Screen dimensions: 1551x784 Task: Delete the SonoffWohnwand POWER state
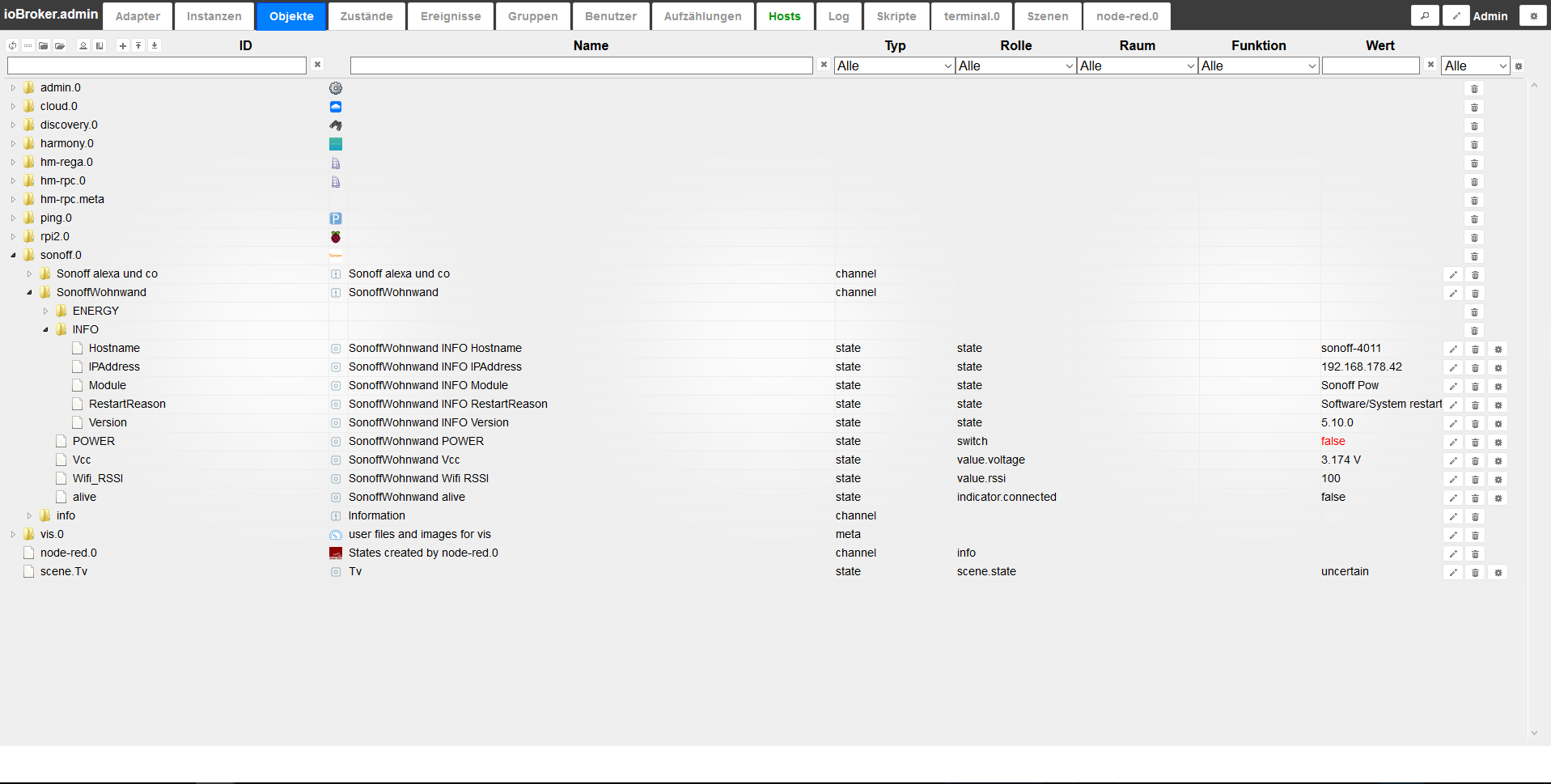1475,443
